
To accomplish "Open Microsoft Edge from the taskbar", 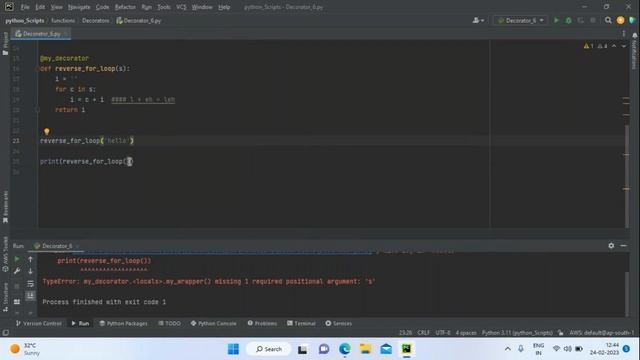I will click(x=344, y=349).
